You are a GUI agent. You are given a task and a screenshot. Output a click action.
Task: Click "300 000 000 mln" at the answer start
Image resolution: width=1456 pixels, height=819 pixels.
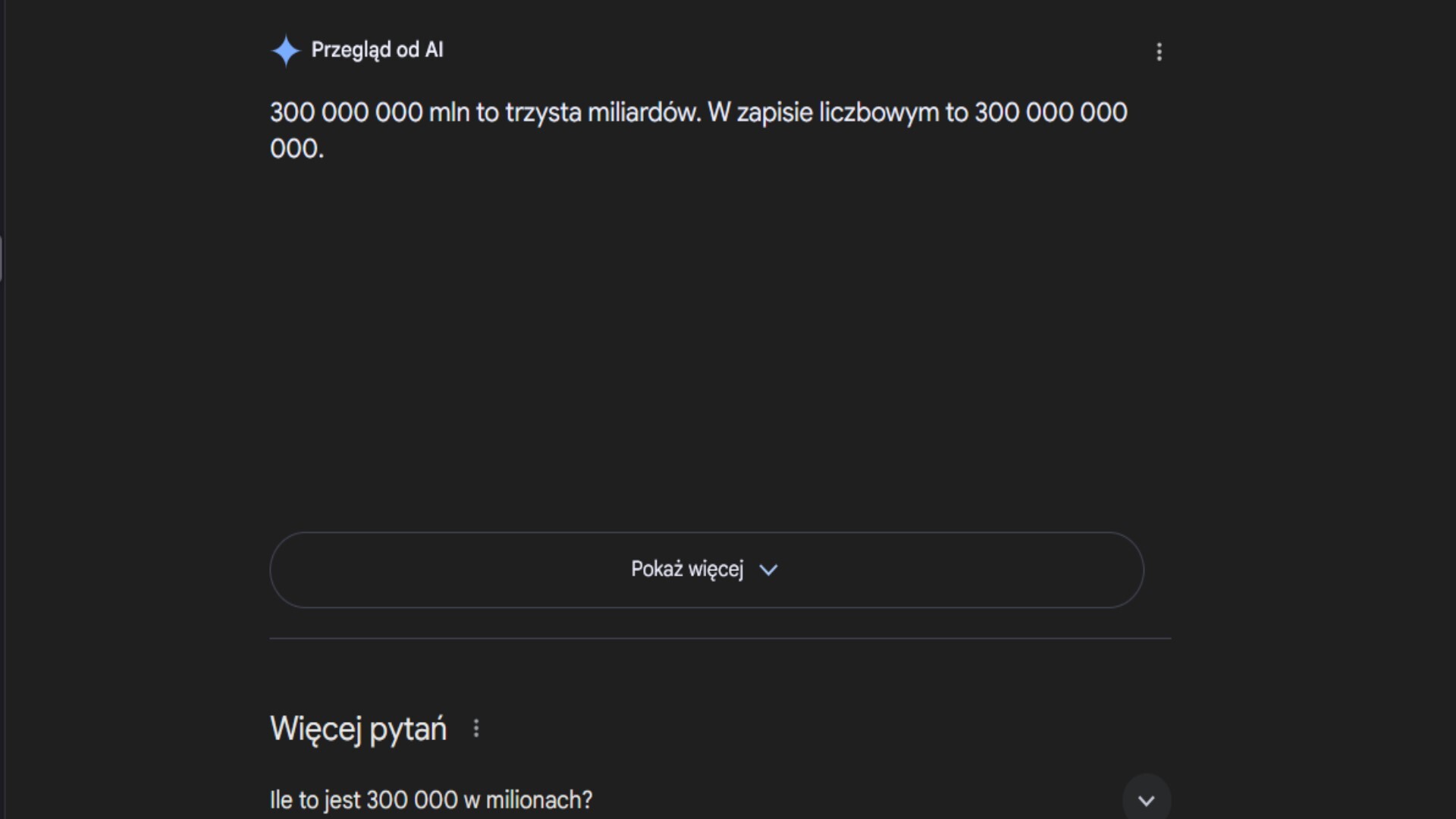369,112
